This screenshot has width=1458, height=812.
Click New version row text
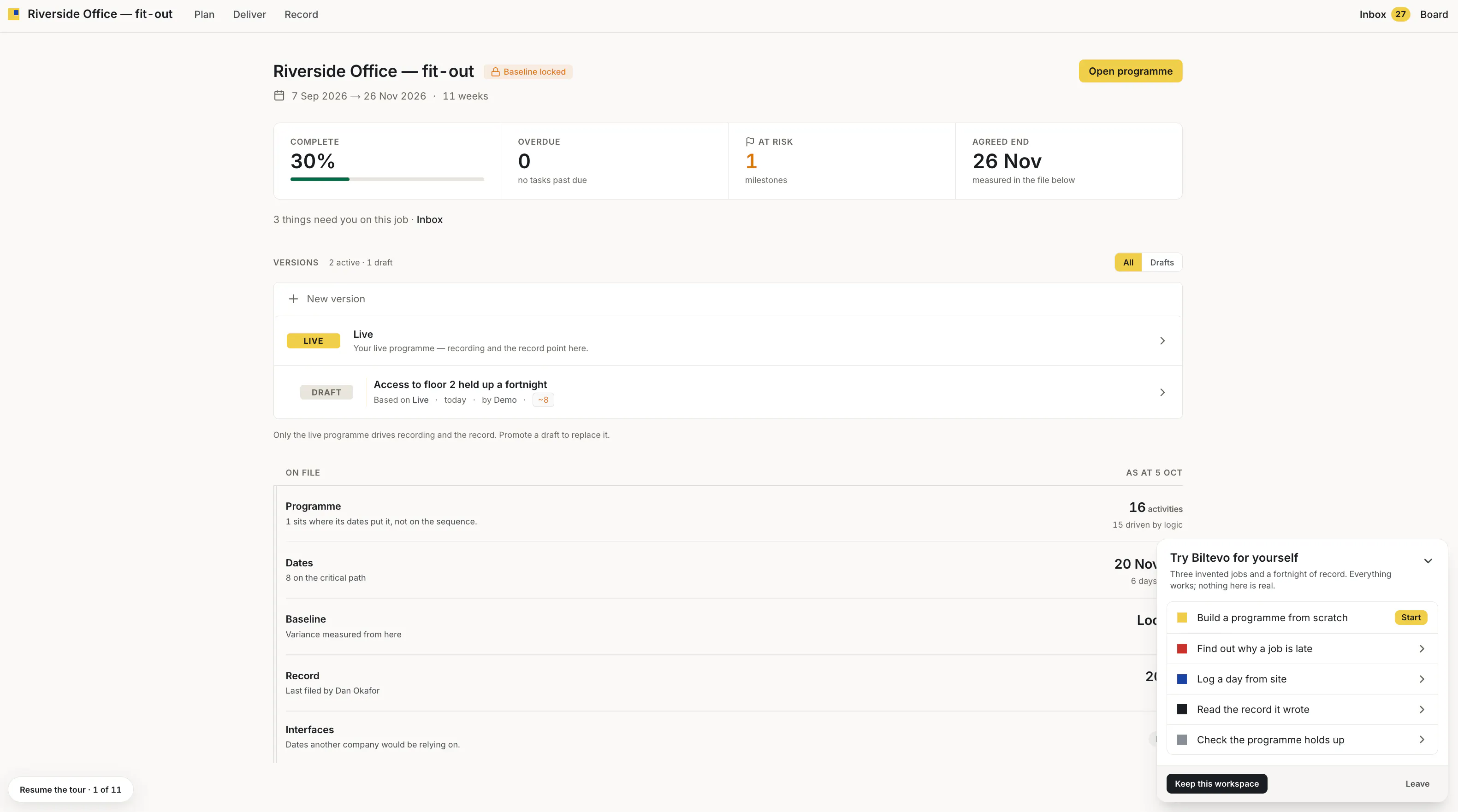(336, 299)
